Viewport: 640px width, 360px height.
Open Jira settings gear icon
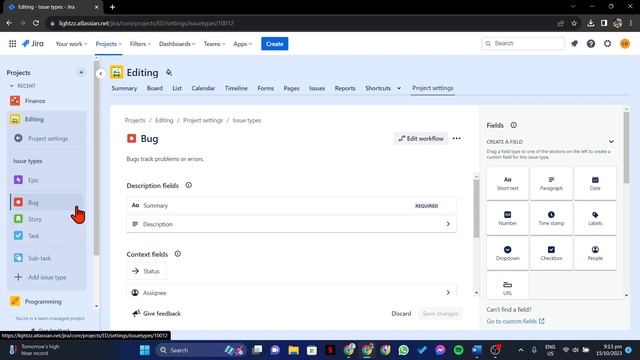tap(607, 43)
